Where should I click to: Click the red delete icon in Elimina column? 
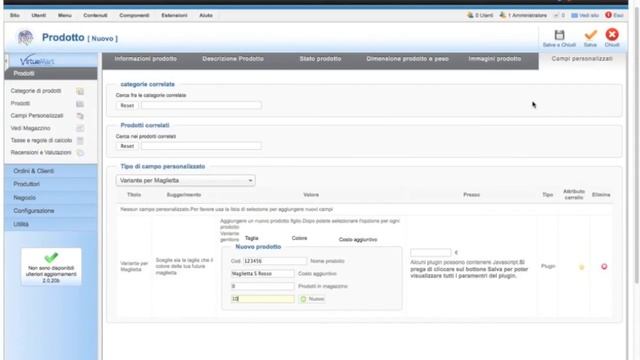[x=604, y=267]
